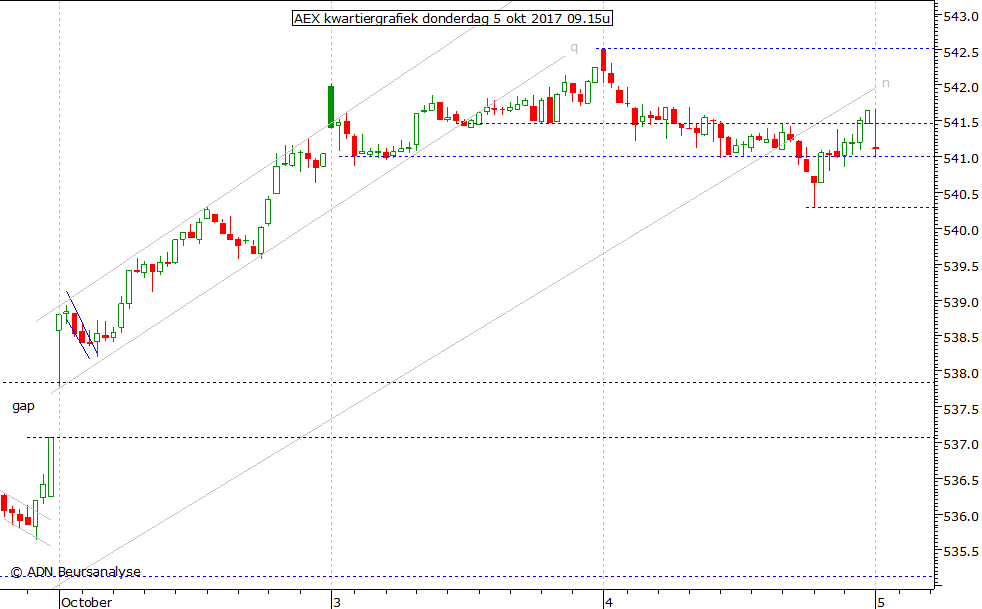Viewport: 982px width, 609px height.
Task: Click the 'q' trendline label
Action: coord(574,48)
